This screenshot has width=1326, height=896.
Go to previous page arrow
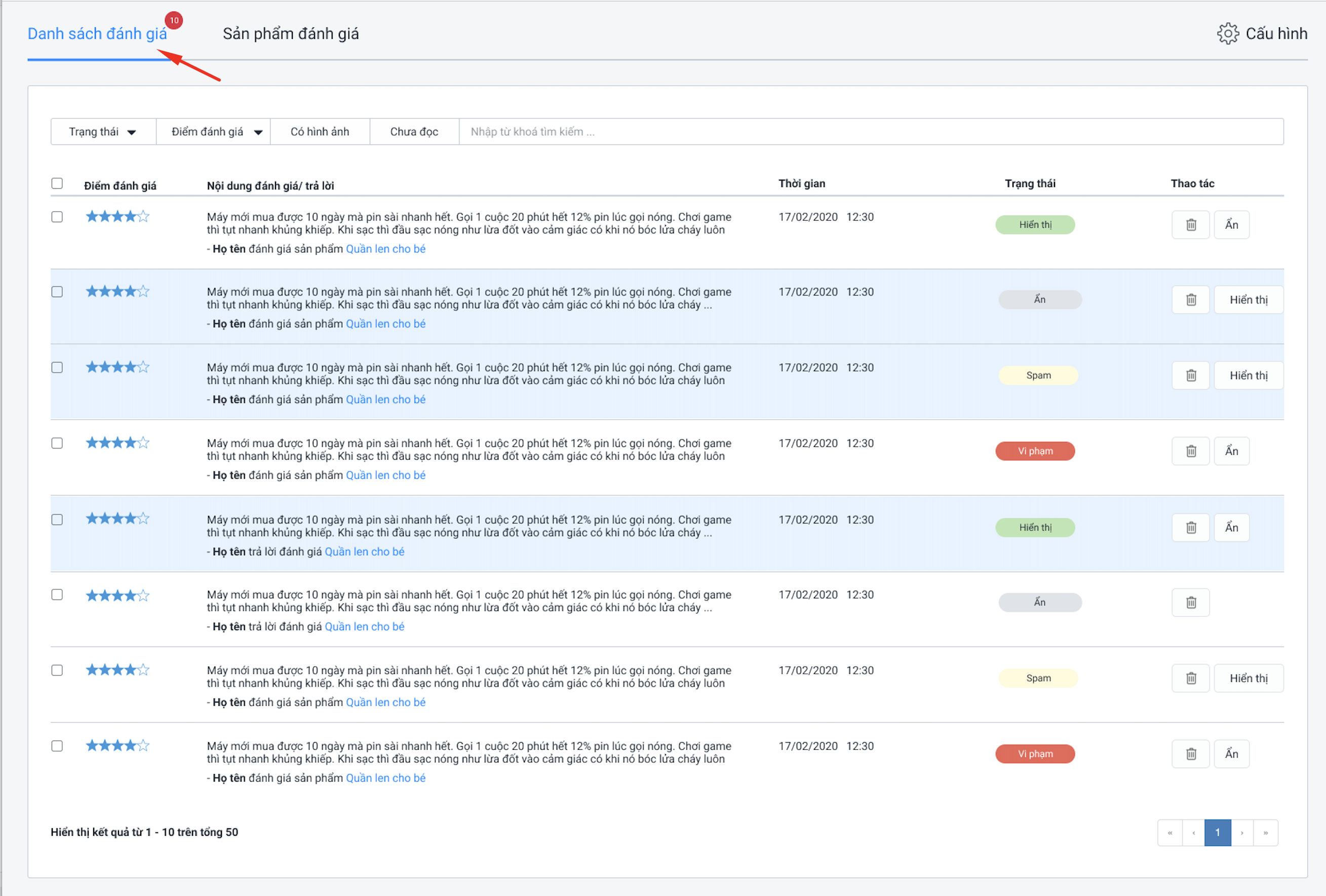click(x=1193, y=833)
